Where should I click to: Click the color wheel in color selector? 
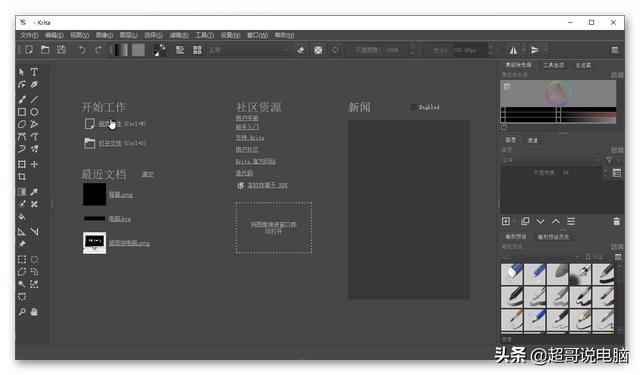[x=558, y=93]
